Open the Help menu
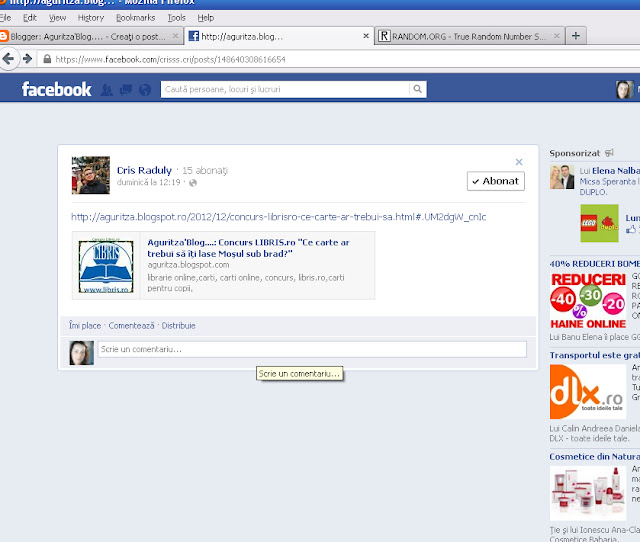Viewport: 640px width, 542px height. (x=206, y=18)
